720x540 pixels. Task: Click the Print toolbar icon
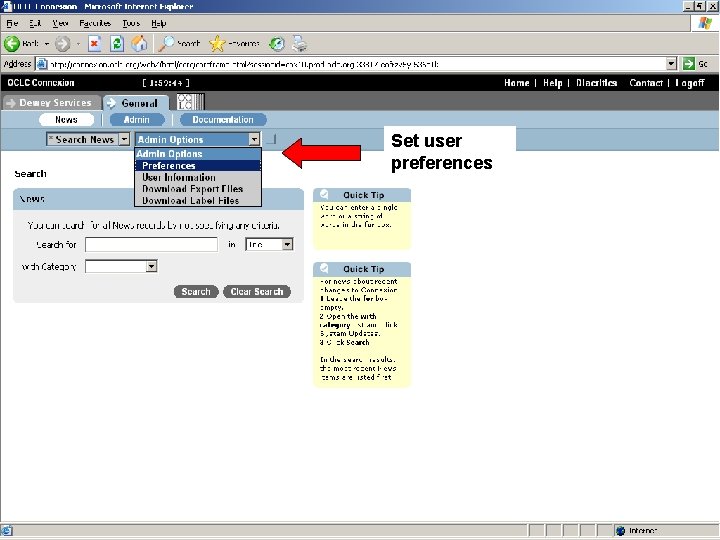point(299,44)
